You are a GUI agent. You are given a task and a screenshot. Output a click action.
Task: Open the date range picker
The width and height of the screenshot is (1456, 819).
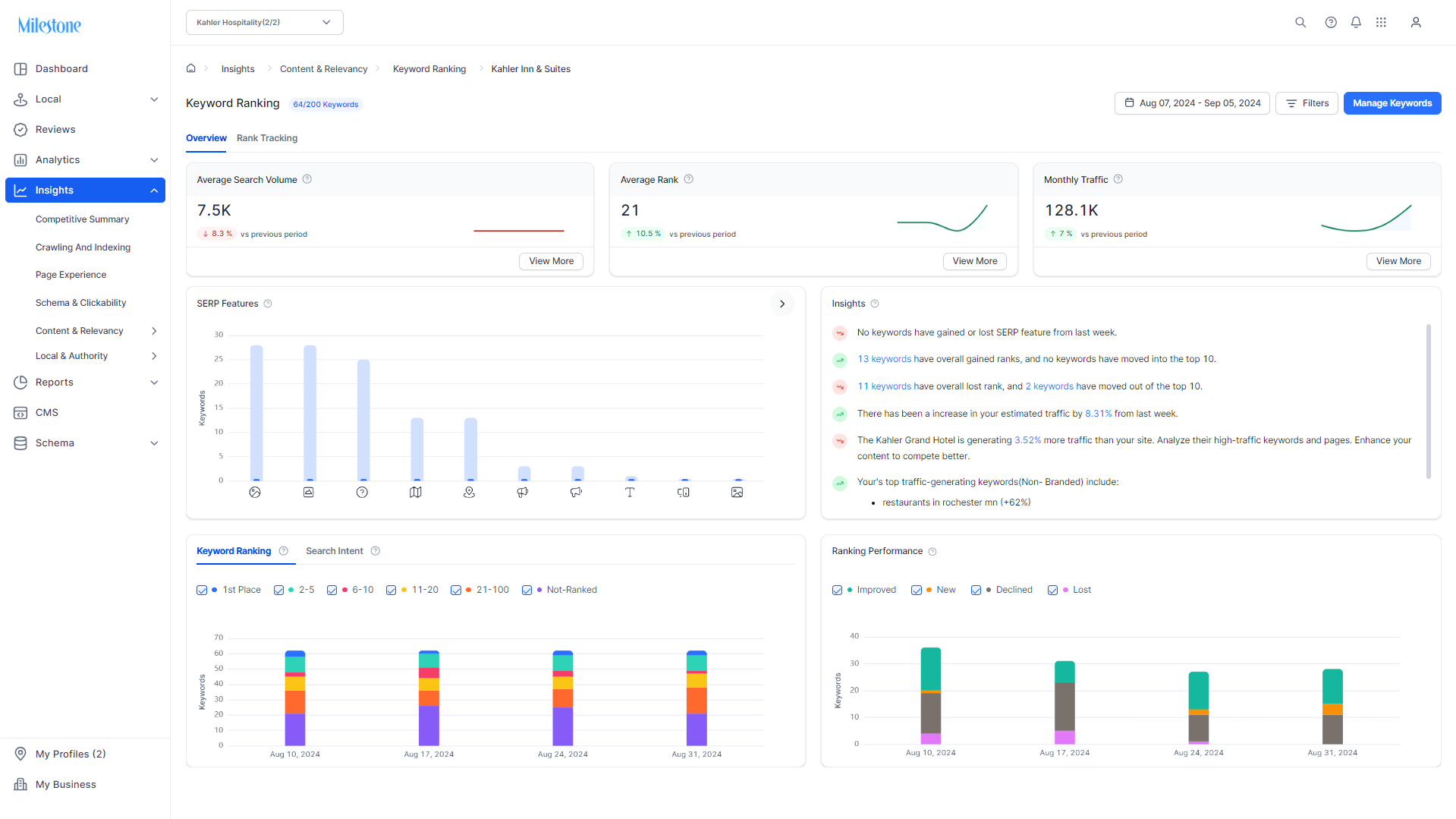[1192, 103]
